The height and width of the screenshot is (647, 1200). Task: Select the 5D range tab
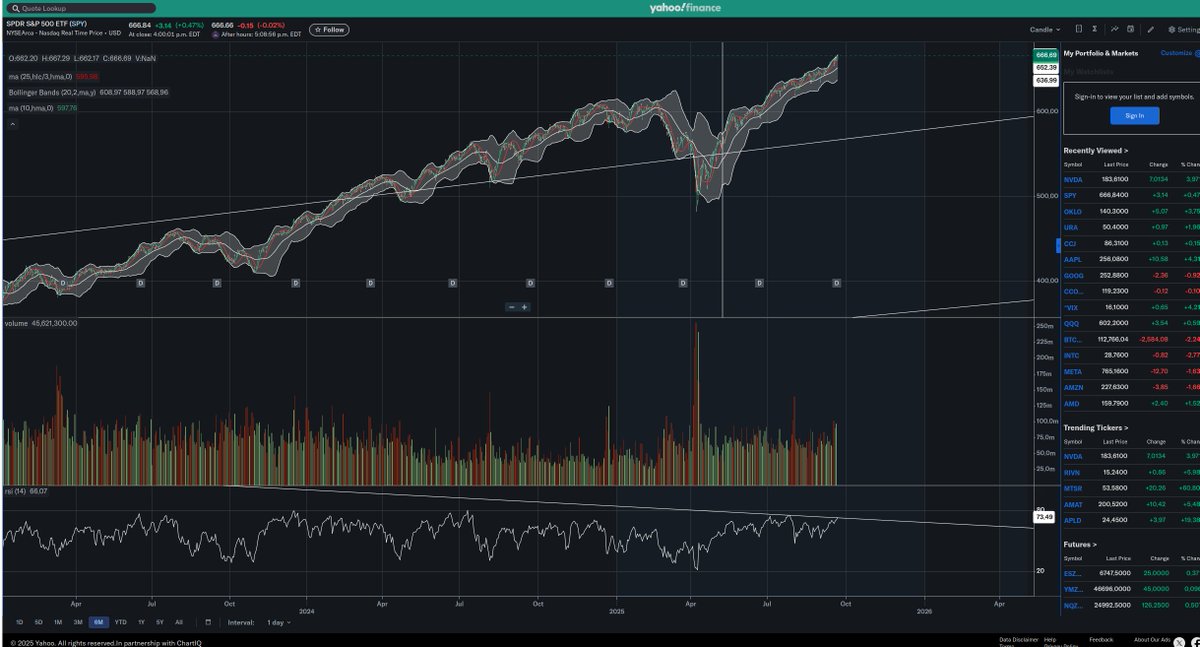[x=38, y=622]
